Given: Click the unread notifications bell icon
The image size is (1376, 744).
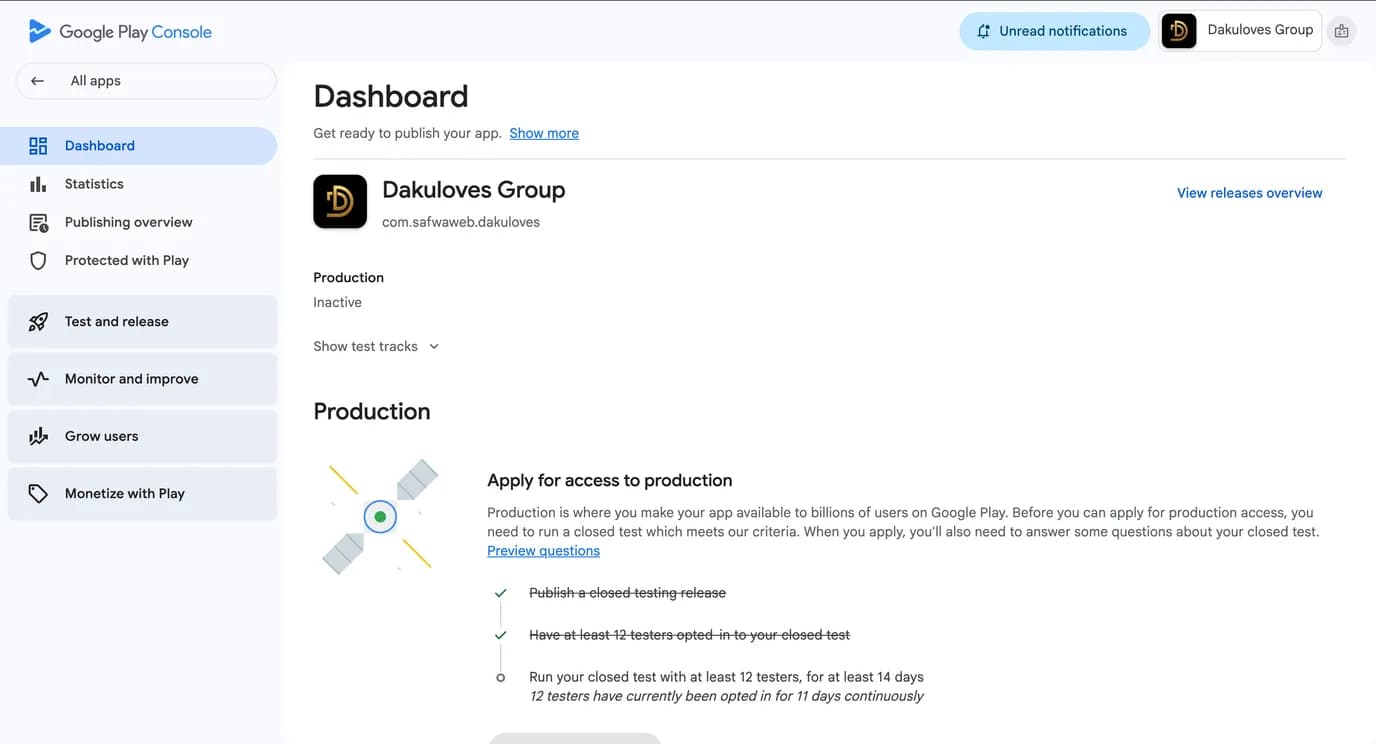Looking at the screenshot, I should click(x=984, y=31).
